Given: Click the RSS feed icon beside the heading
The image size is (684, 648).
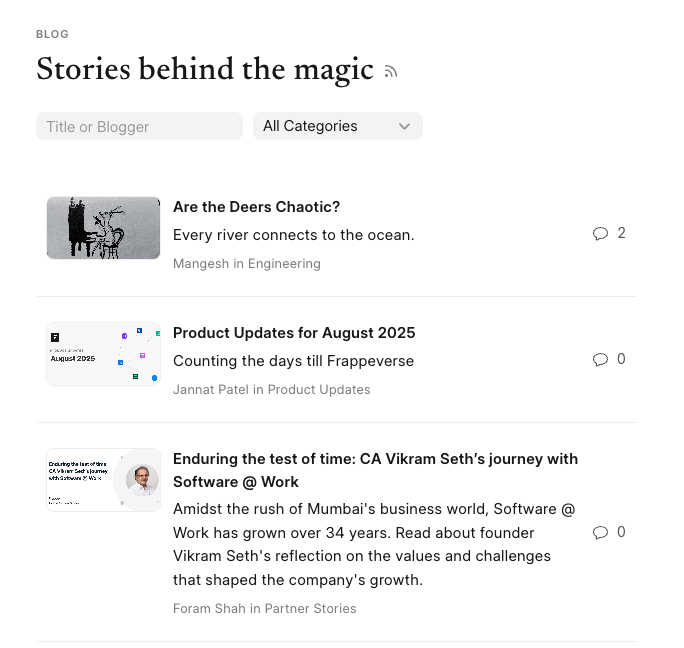Looking at the screenshot, I should pos(391,72).
